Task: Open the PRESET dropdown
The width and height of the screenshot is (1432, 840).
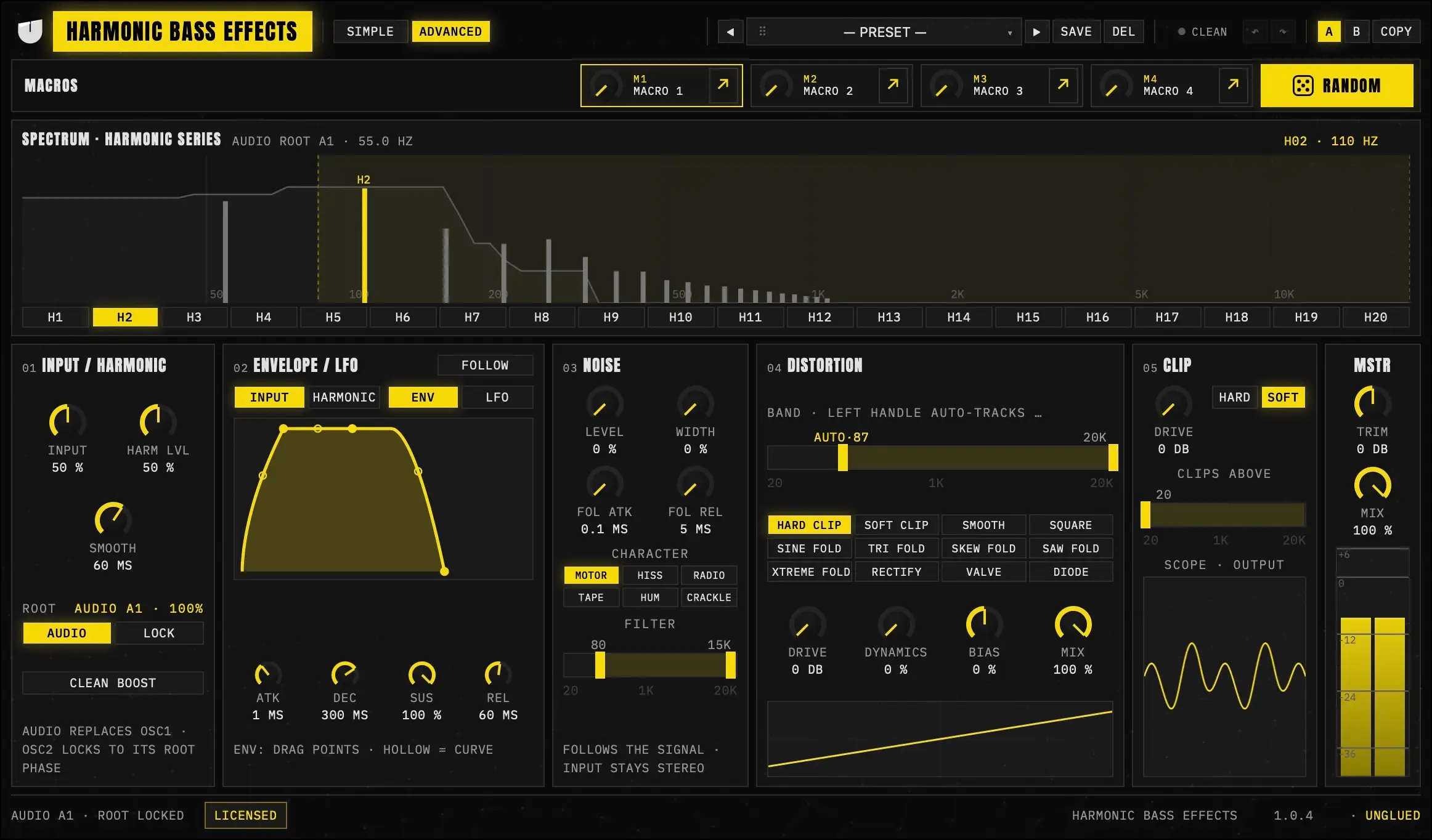Action: tap(884, 31)
